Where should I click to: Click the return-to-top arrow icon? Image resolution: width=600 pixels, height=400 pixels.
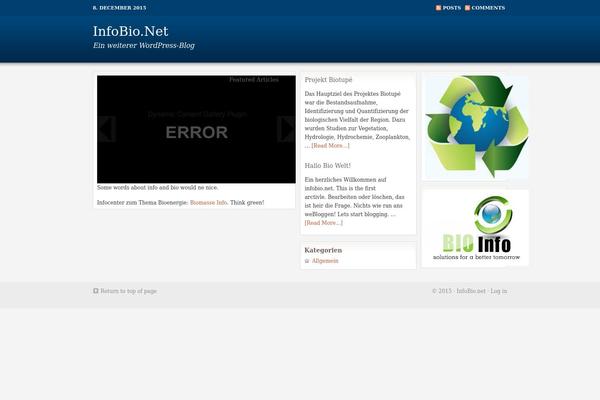click(x=96, y=291)
